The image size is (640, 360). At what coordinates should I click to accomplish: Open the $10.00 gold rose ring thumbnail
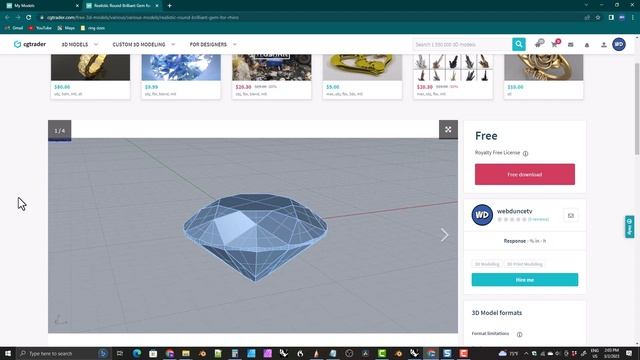tap(544, 67)
